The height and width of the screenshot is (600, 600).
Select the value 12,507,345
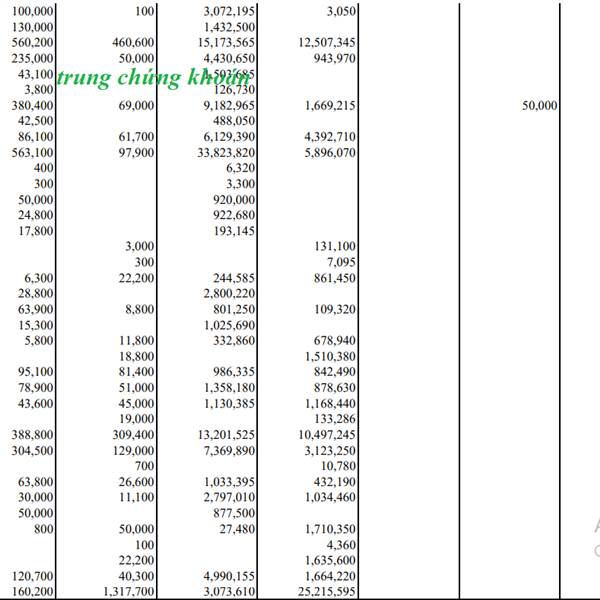point(327,42)
